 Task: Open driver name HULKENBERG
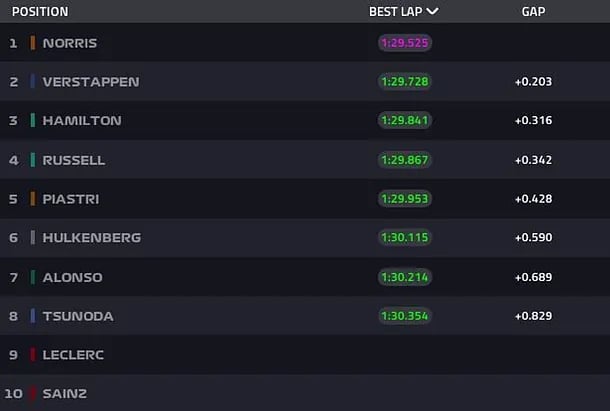click(x=92, y=238)
